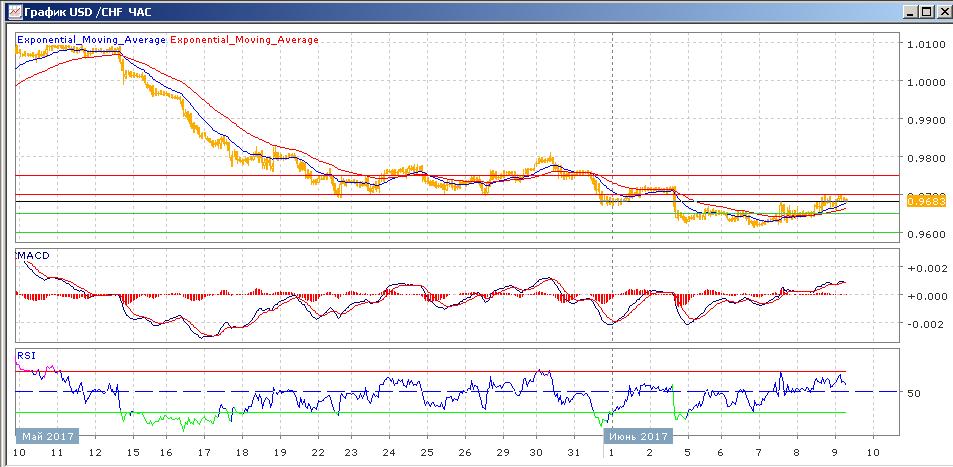Click the chart icon in the title bar

pyautogui.click(x=10, y=11)
